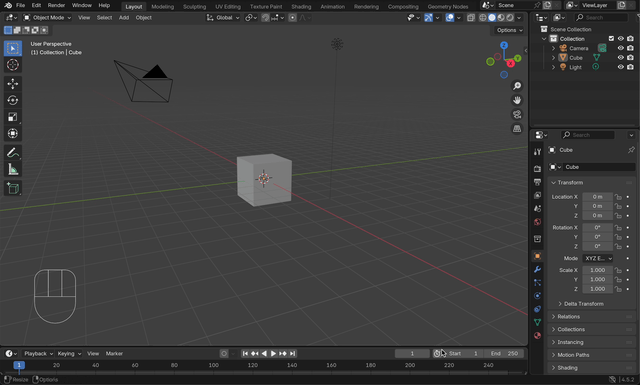Viewport: 640px width, 385px height.
Task: Switch perspective/orthographic grid icon
Action: [517, 129]
